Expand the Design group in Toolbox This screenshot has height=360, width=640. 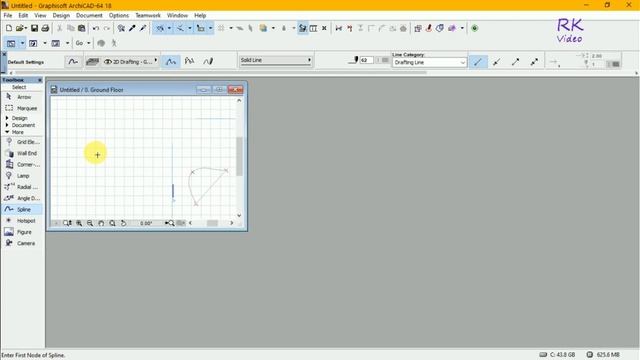(x=16, y=118)
